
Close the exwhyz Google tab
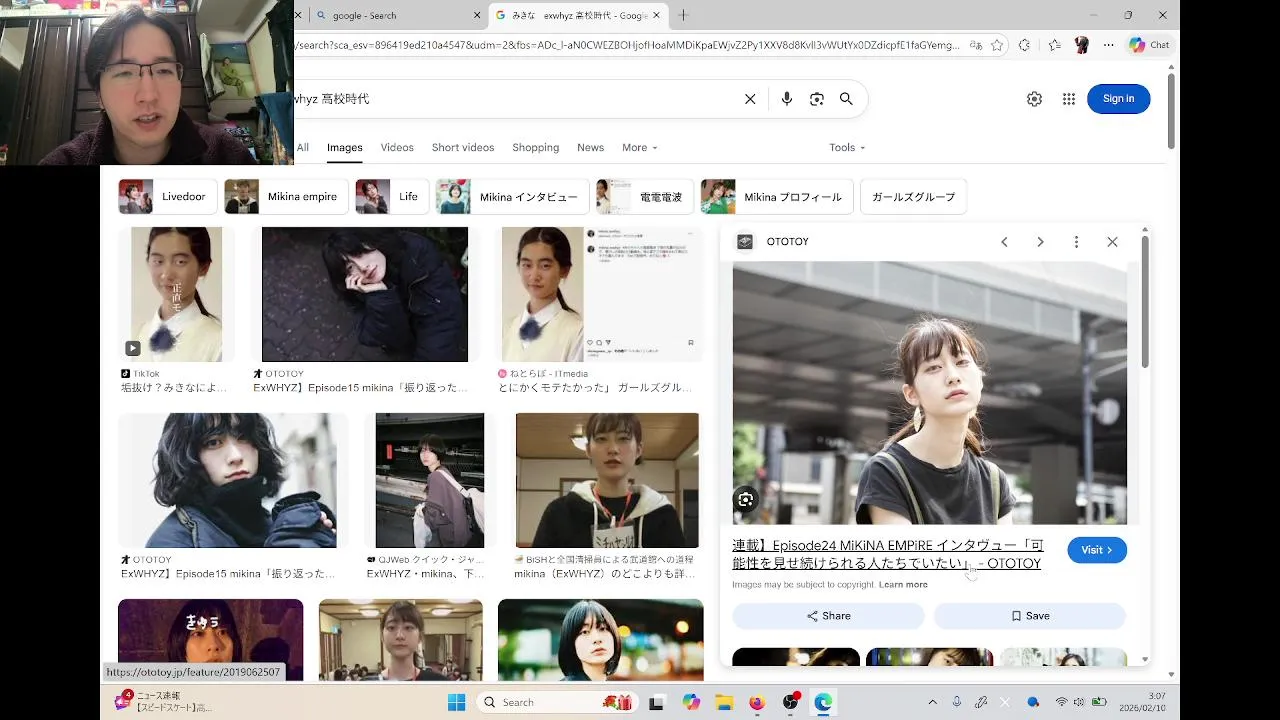click(657, 15)
